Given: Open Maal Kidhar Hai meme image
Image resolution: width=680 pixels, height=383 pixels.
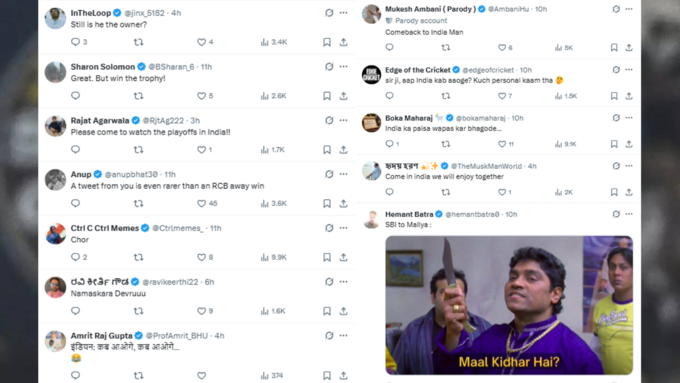Looking at the screenshot, I should [509, 305].
